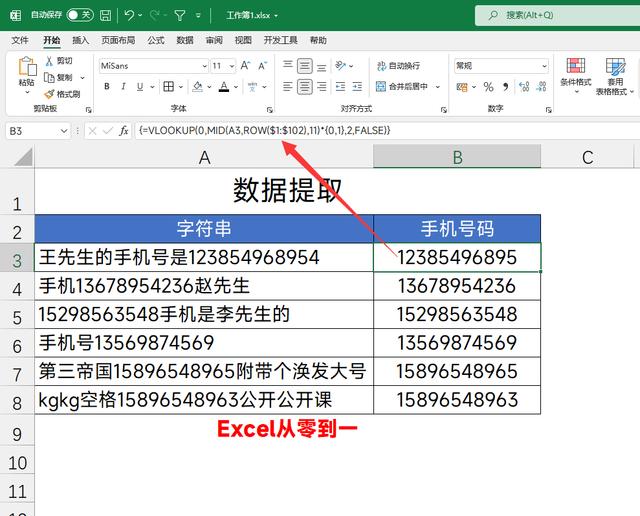Click the increase font size icon

click(x=245, y=65)
